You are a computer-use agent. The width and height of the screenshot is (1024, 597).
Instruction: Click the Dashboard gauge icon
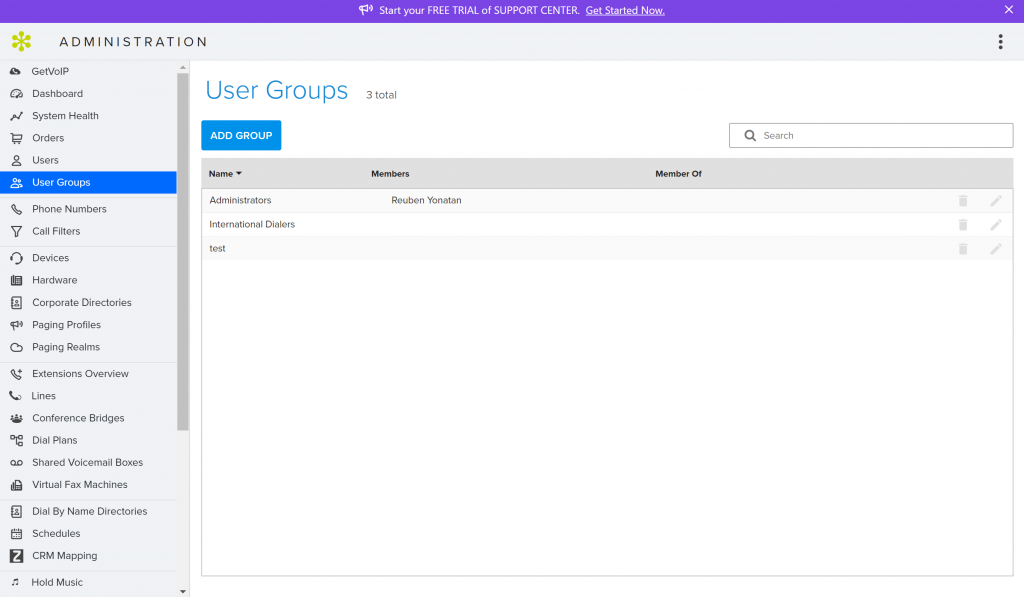[x=16, y=93]
